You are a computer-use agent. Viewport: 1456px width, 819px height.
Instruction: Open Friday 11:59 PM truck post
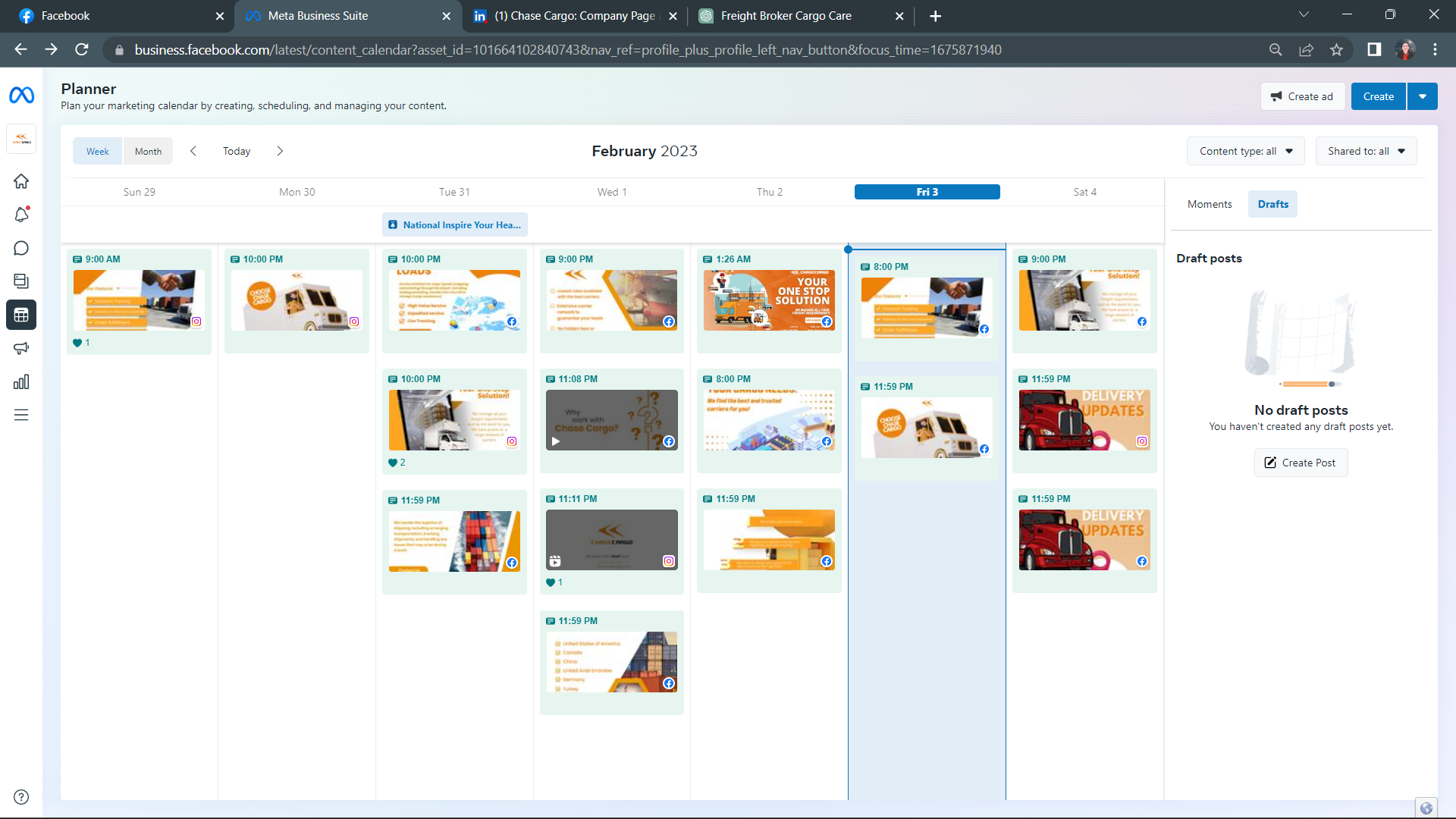(927, 428)
